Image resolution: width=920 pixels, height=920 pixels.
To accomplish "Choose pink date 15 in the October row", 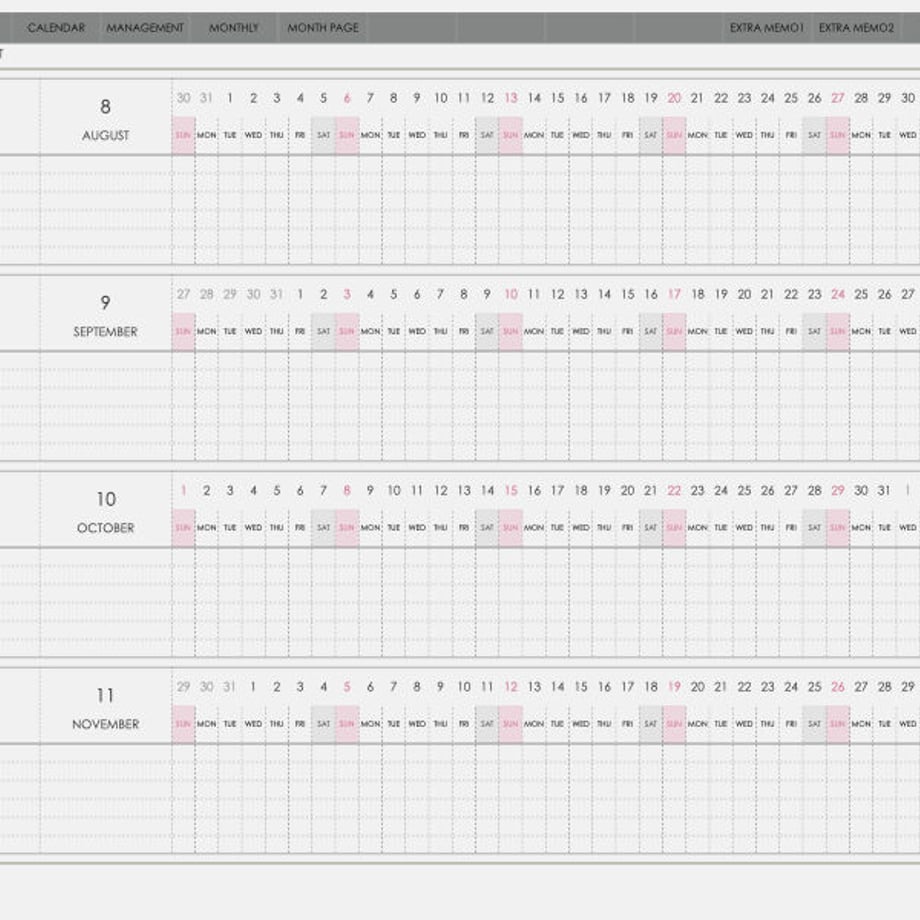I will point(511,491).
